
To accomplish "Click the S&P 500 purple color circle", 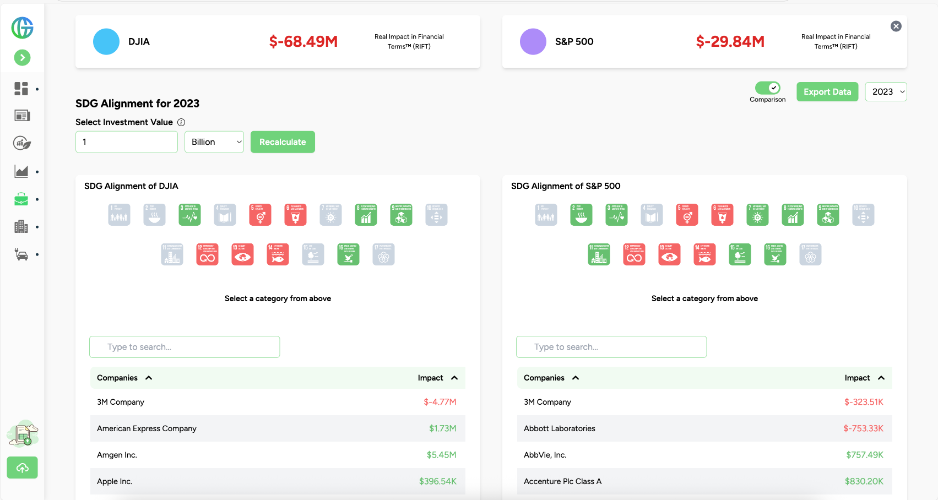I will (x=533, y=42).
